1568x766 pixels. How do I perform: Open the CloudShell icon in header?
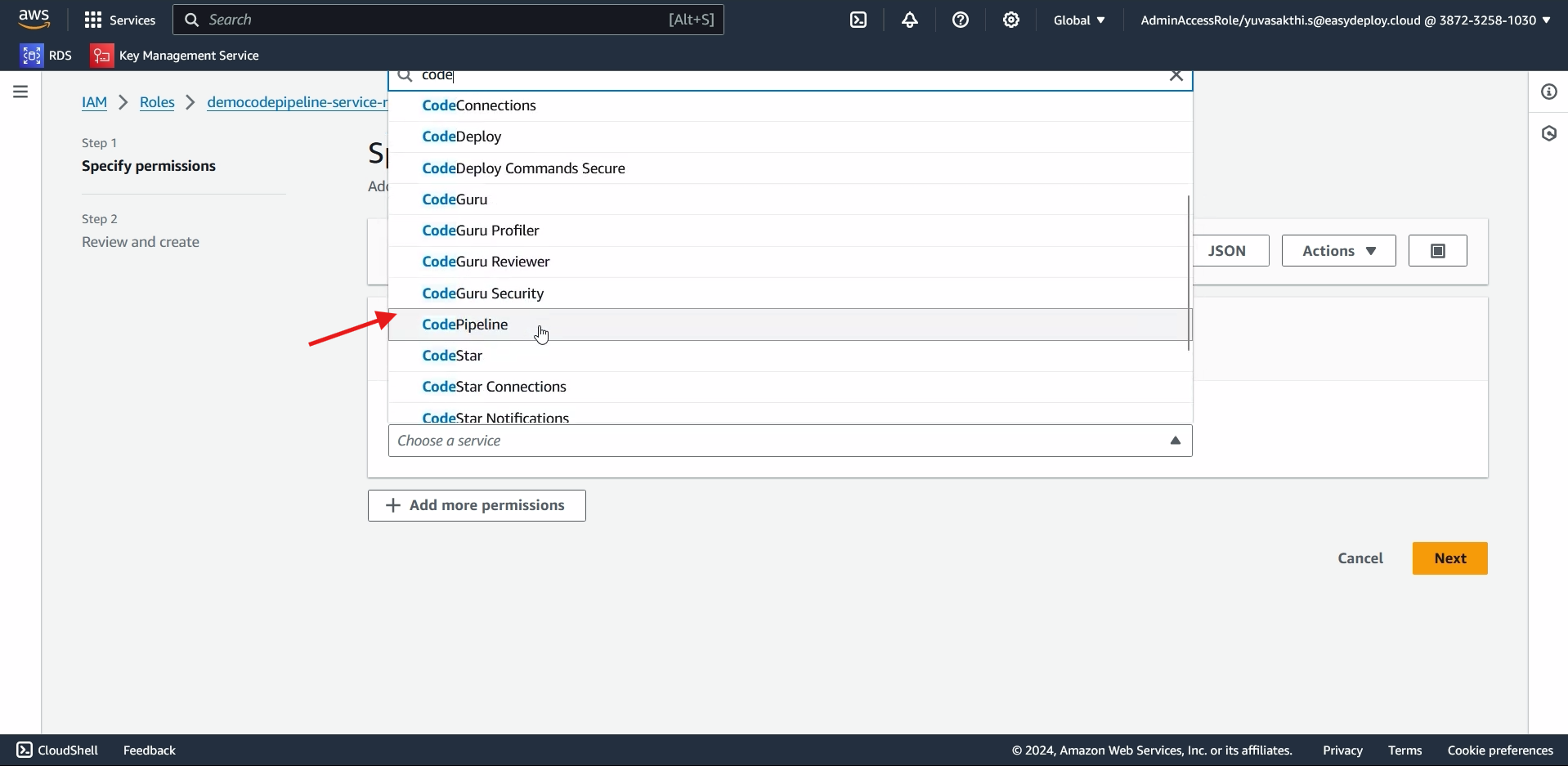[x=858, y=20]
